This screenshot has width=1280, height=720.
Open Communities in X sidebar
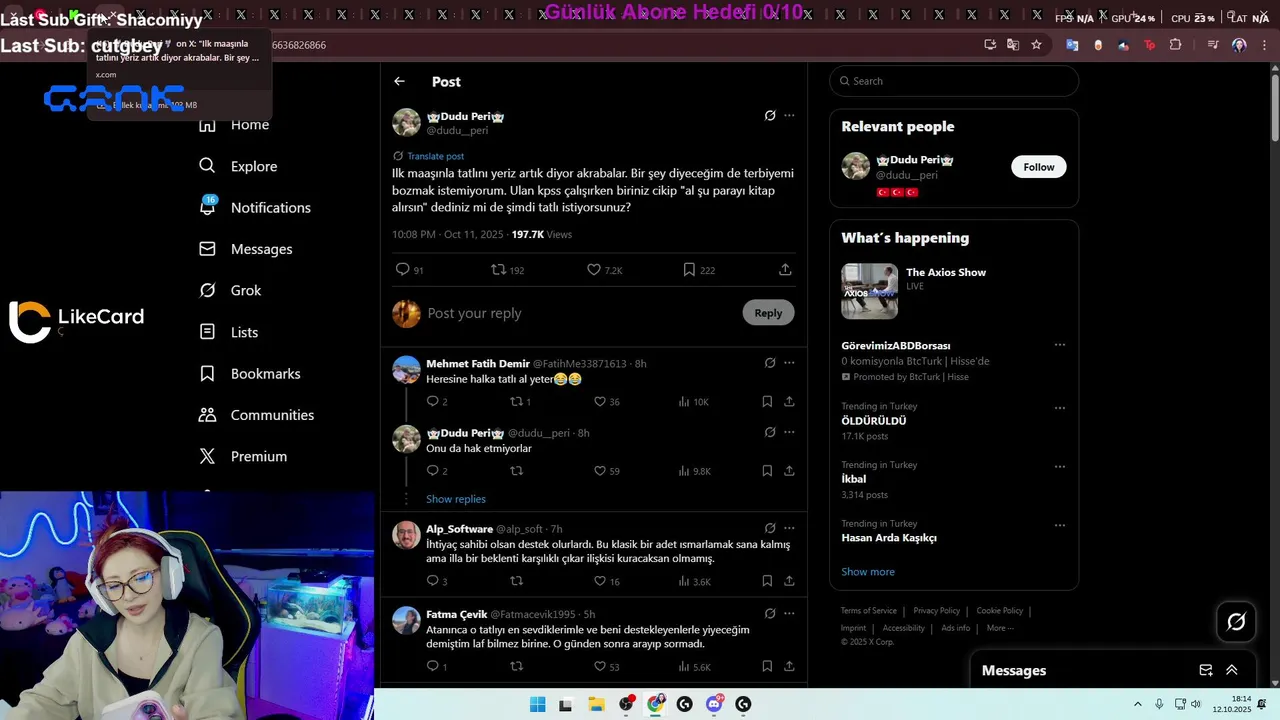(256, 415)
